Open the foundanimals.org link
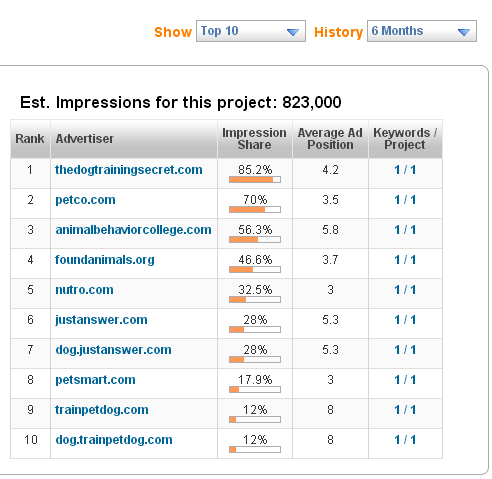 pyautogui.click(x=105, y=260)
